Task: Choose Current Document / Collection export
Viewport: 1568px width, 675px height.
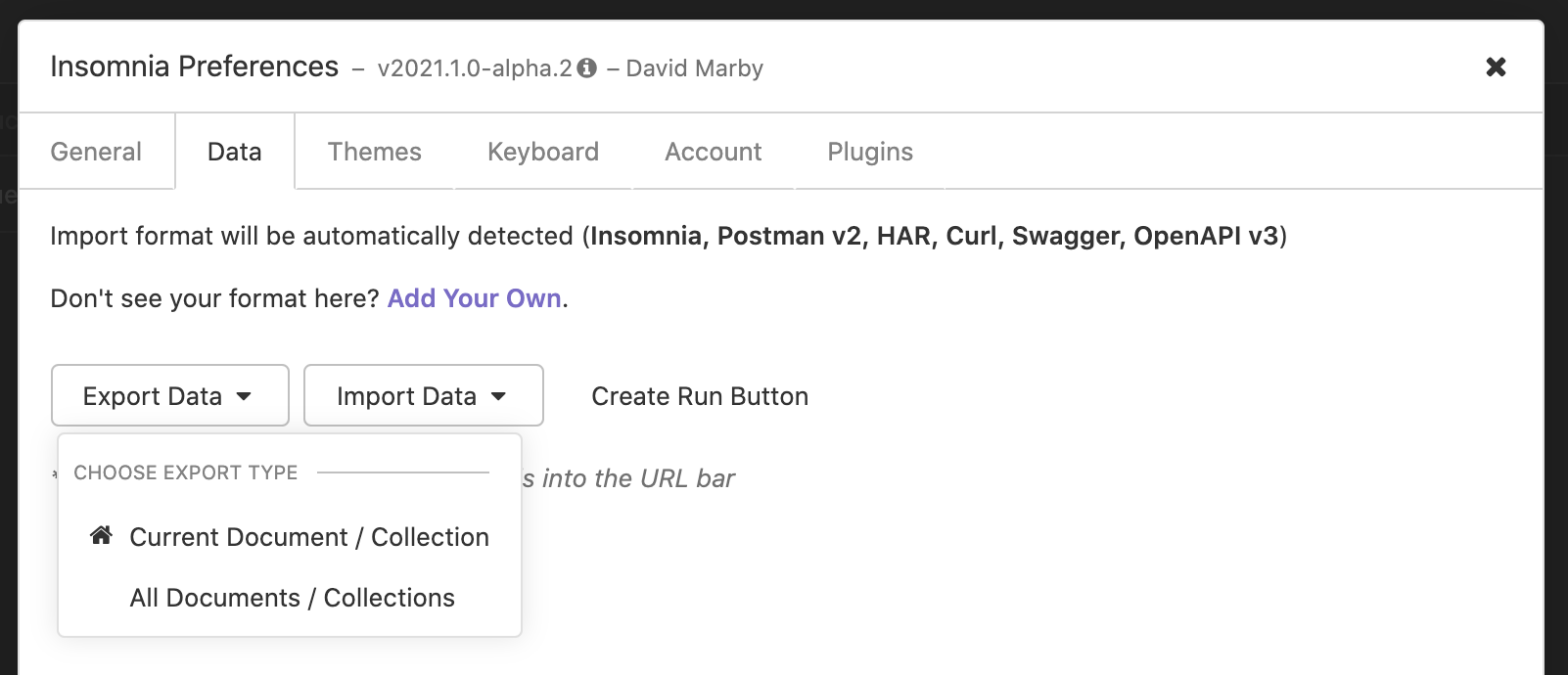Action: pos(309,537)
